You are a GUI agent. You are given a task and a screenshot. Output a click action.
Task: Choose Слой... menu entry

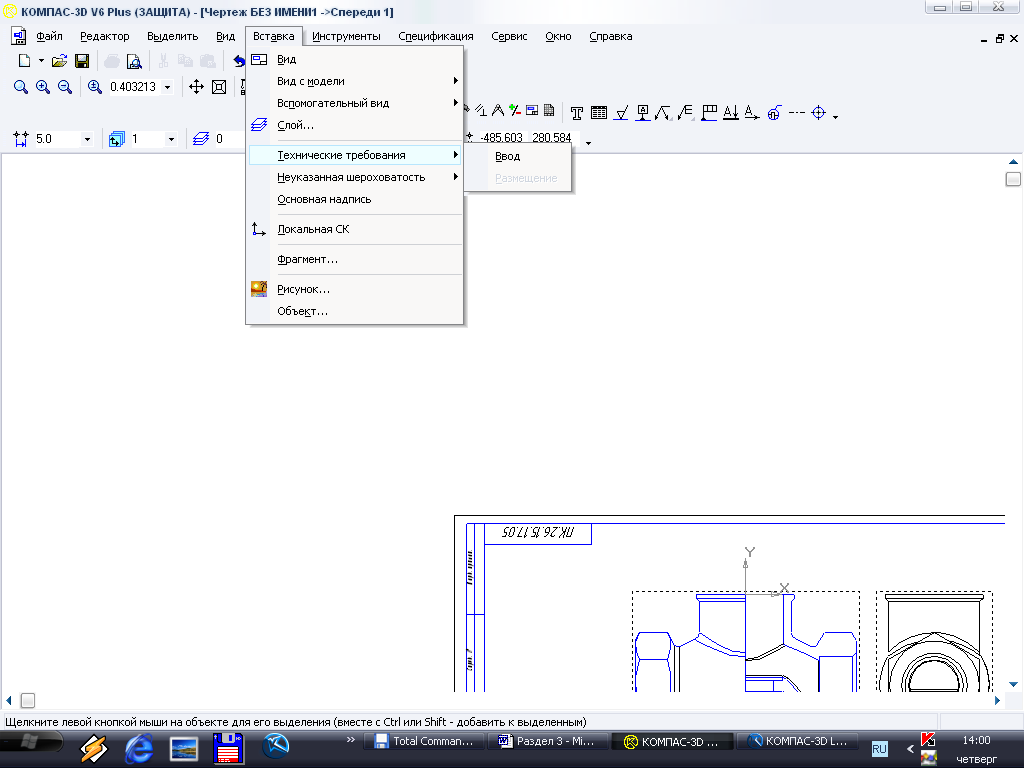(355, 125)
